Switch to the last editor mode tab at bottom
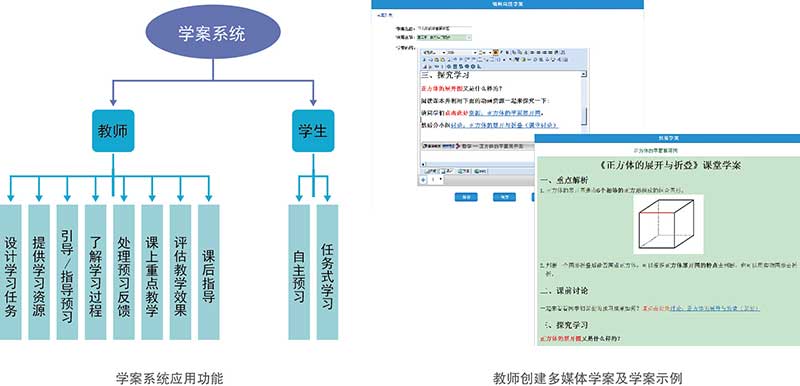 point(480,171)
